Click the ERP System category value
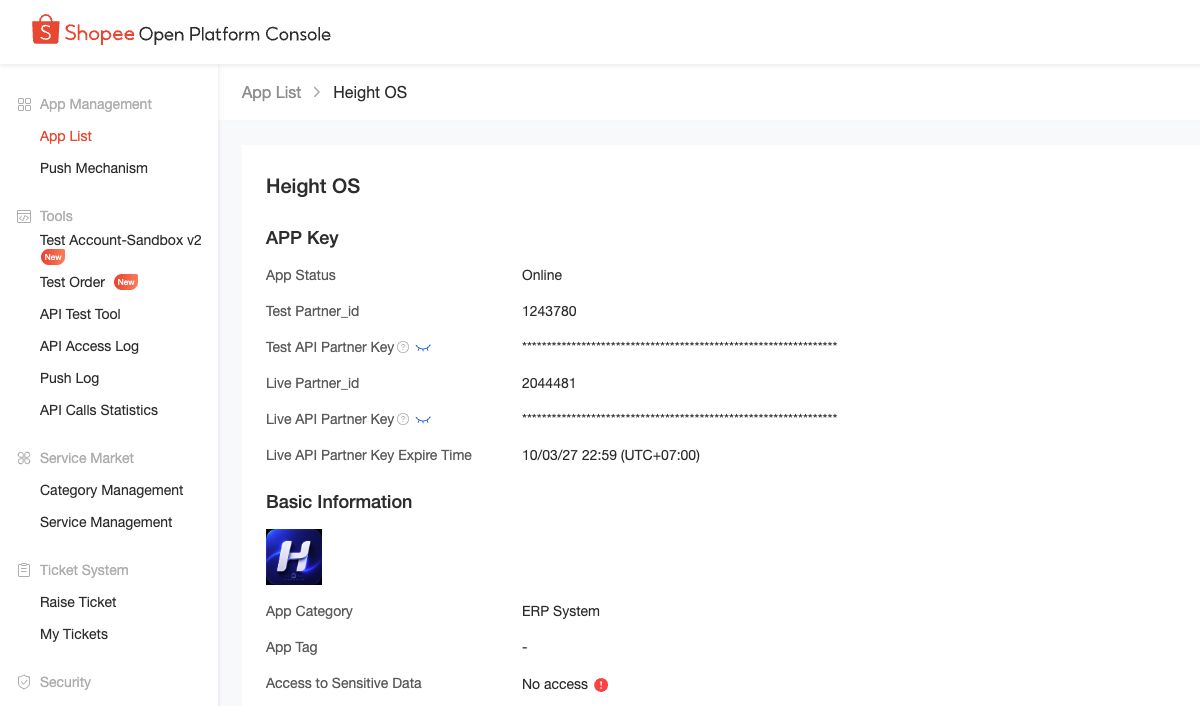The width and height of the screenshot is (1200, 706). coord(561,611)
